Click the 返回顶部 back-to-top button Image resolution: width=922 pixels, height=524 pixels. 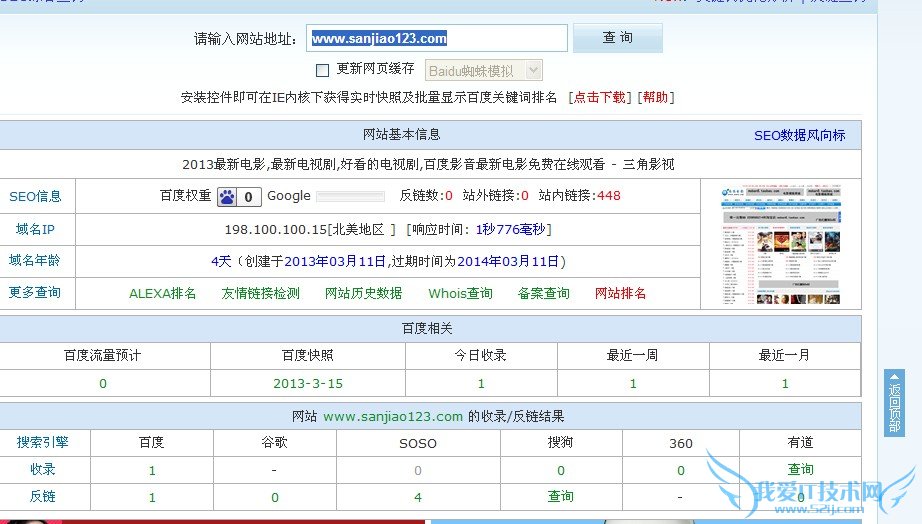point(894,403)
